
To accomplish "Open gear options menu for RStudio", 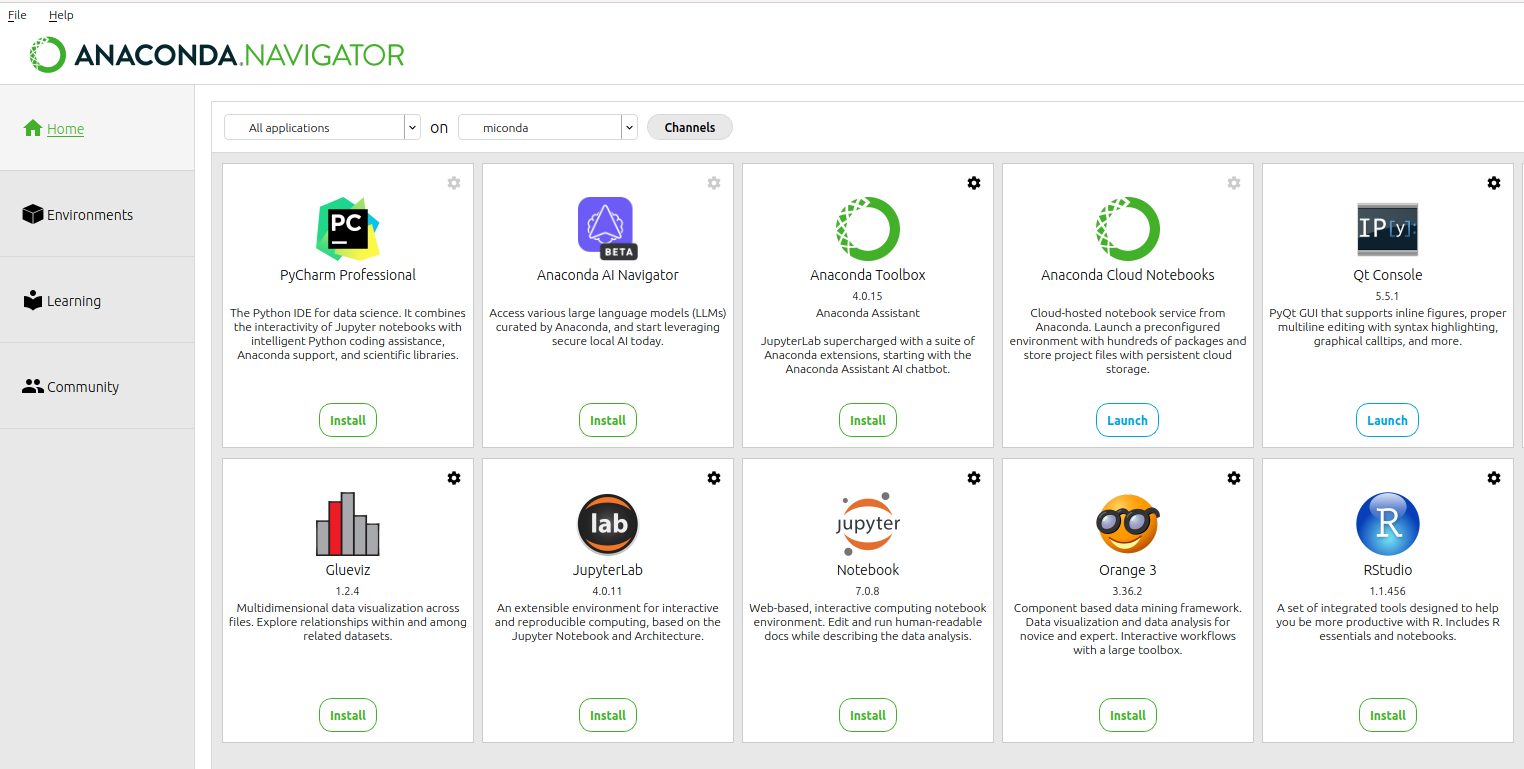I will [1493, 478].
